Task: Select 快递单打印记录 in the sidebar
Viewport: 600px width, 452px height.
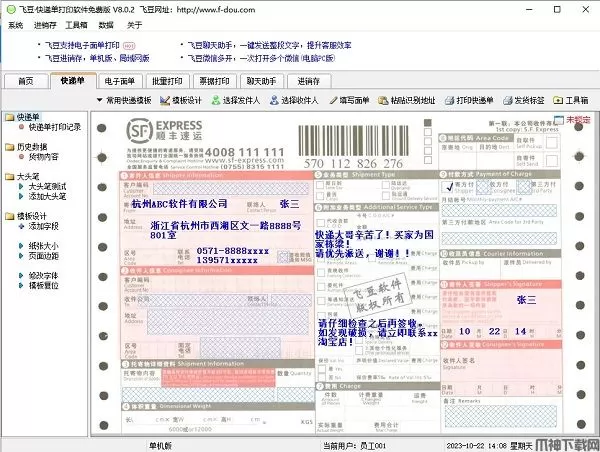Action: pos(54,128)
